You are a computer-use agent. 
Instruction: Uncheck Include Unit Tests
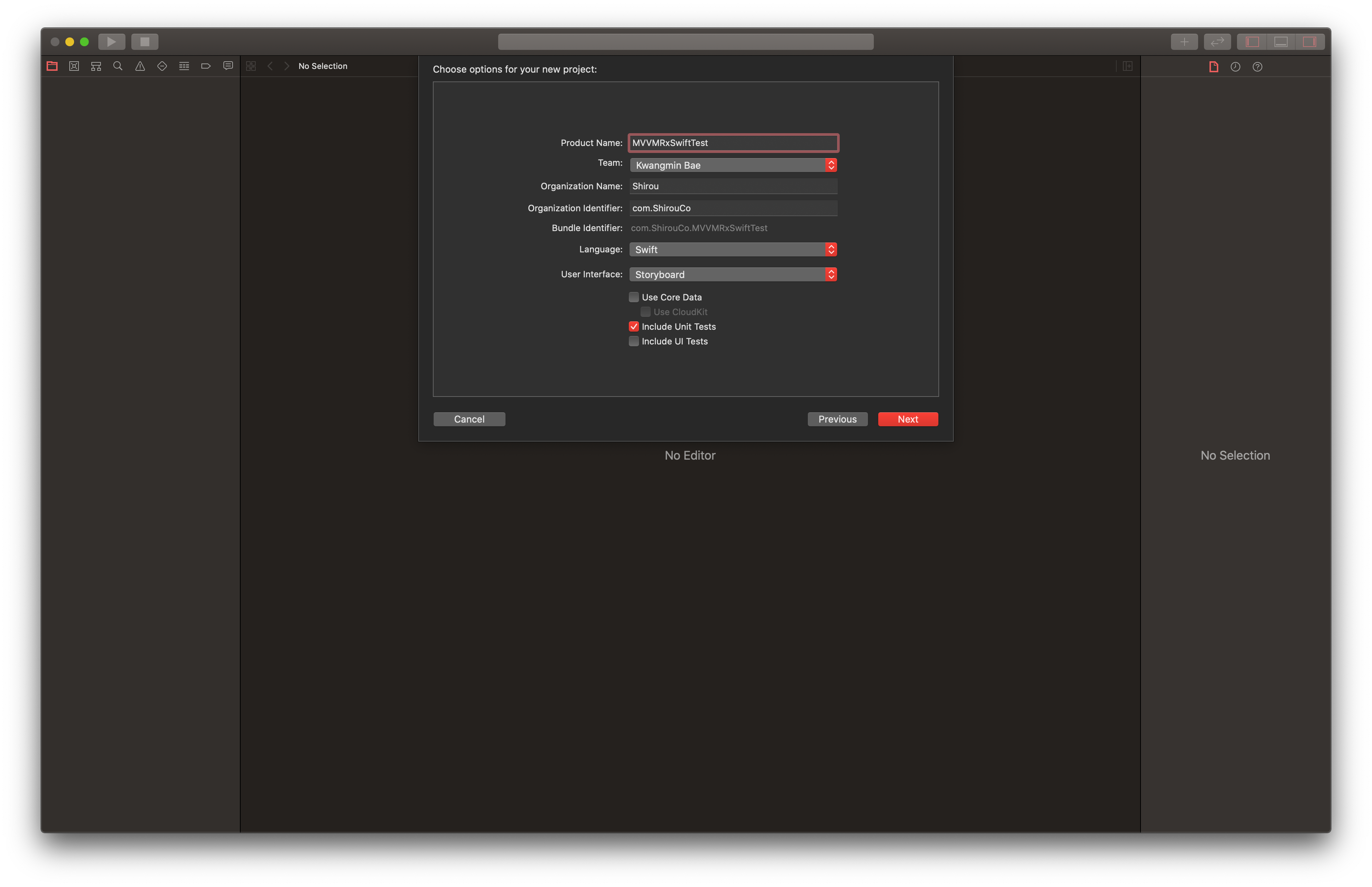634,326
